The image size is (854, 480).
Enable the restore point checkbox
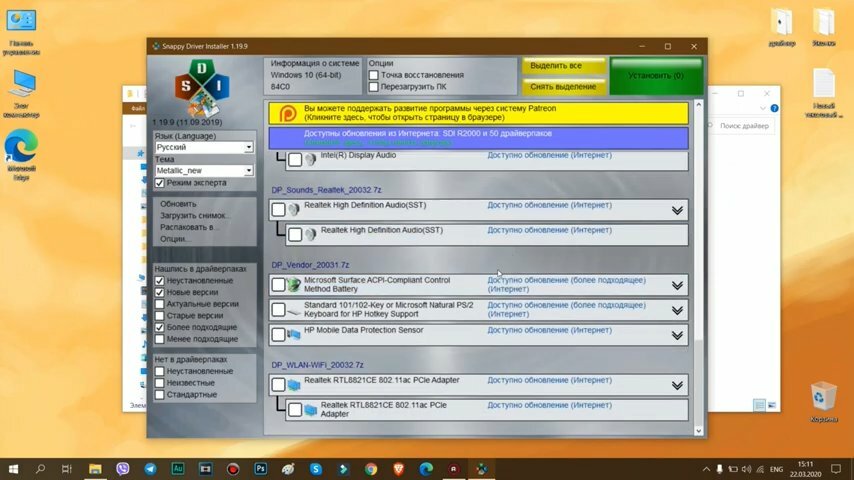374,75
